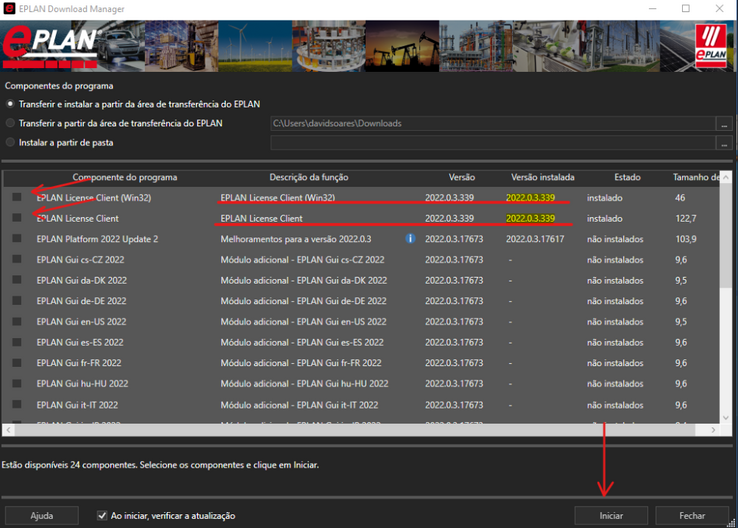Check EPLAN Gui en-US 2022 checkbox
Screen dimensions: 738x528
(x=17, y=321)
